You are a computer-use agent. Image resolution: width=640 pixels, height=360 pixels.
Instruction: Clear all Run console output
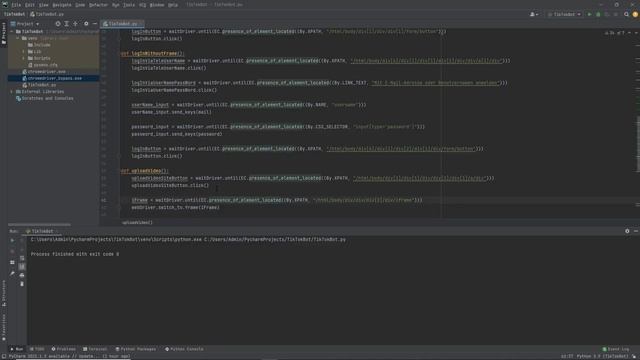click(22, 284)
